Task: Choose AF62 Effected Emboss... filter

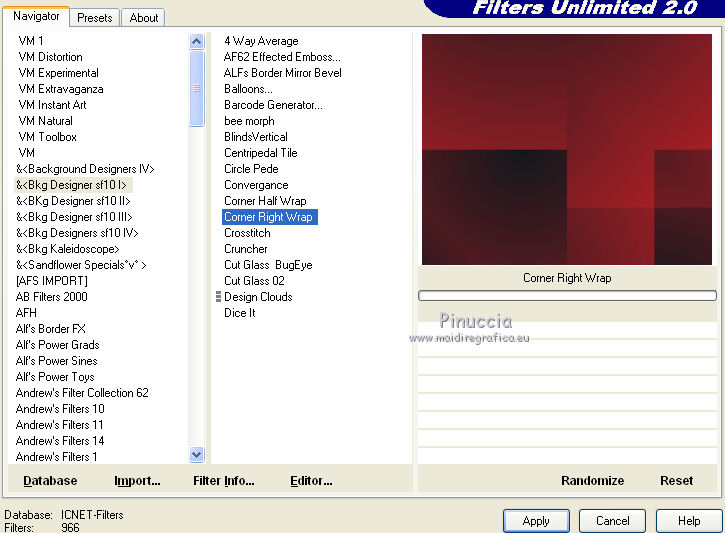Action: pos(282,57)
